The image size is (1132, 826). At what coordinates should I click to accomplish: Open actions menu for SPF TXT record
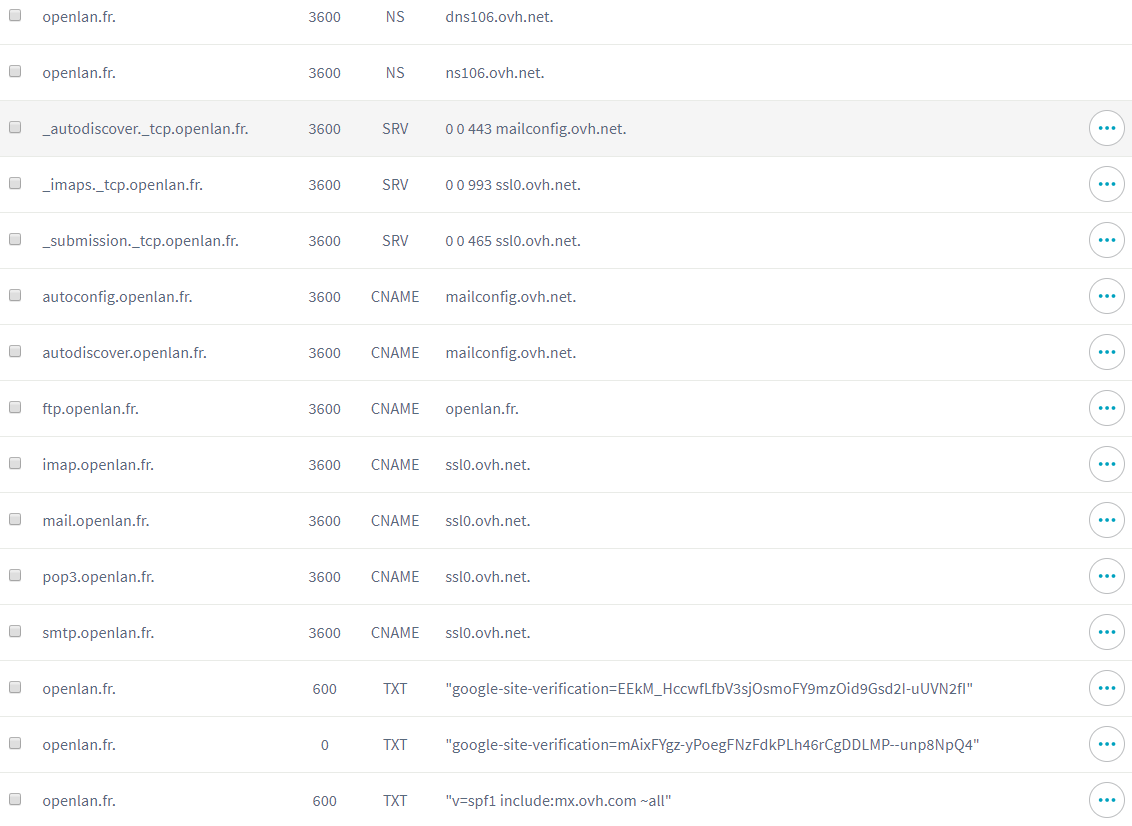(1106, 801)
